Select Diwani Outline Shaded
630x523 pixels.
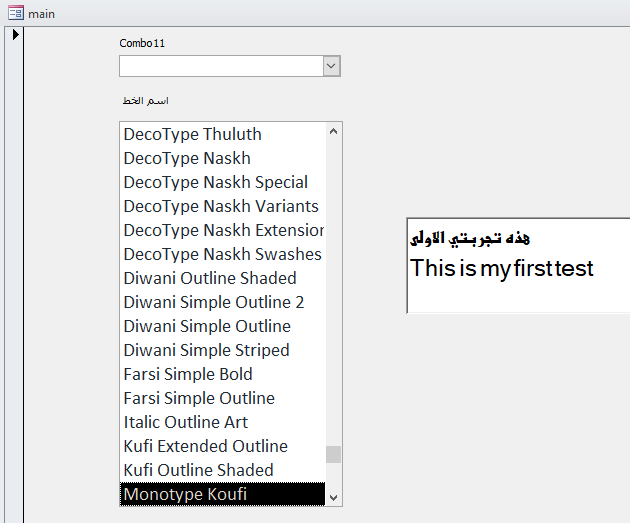[x=223, y=278]
